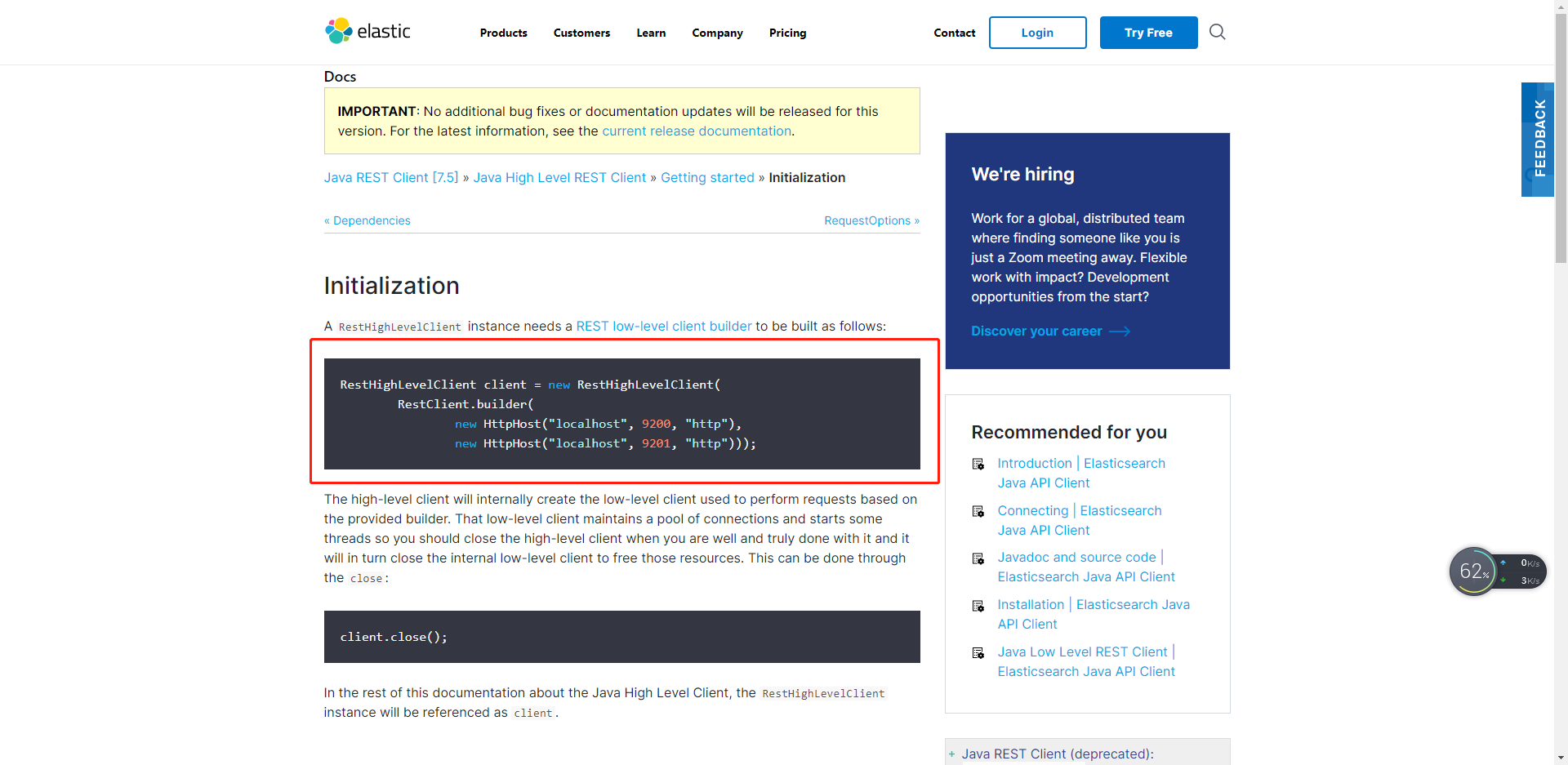
Task: Follow the current release documentation link
Action: (697, 131)
